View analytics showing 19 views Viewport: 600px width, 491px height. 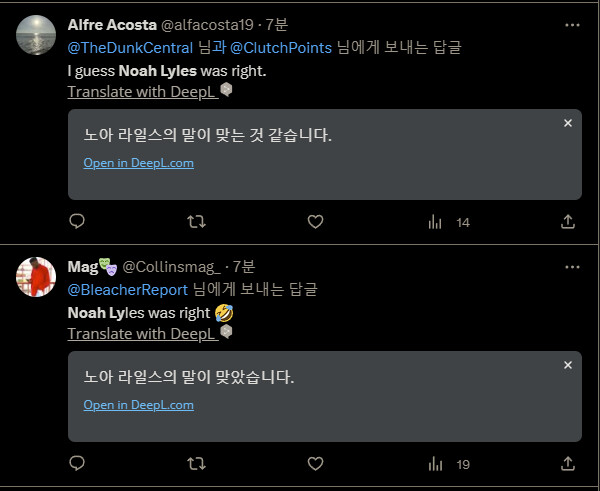(x=449, y=463)
